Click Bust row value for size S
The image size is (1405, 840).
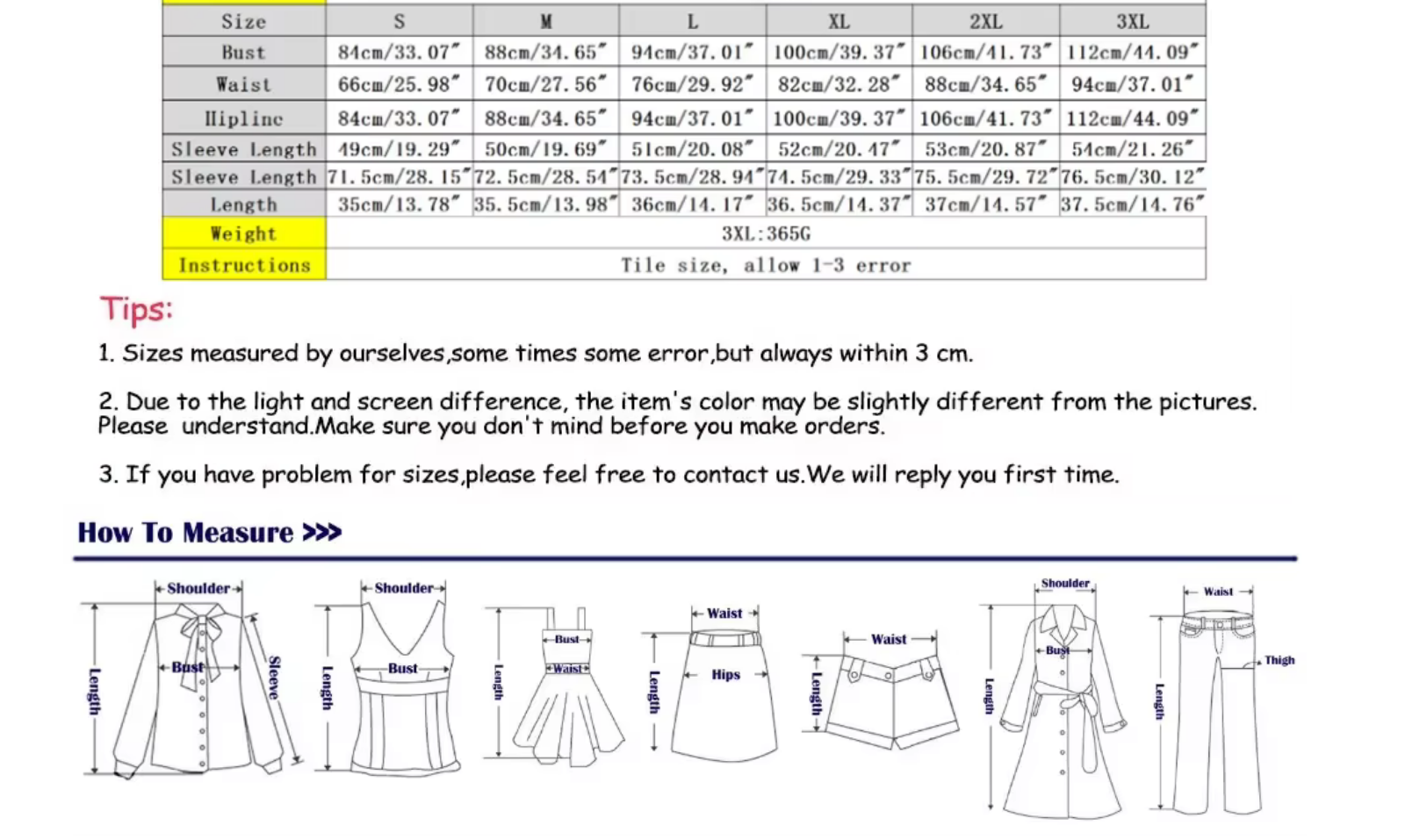[x=400, y=52]
